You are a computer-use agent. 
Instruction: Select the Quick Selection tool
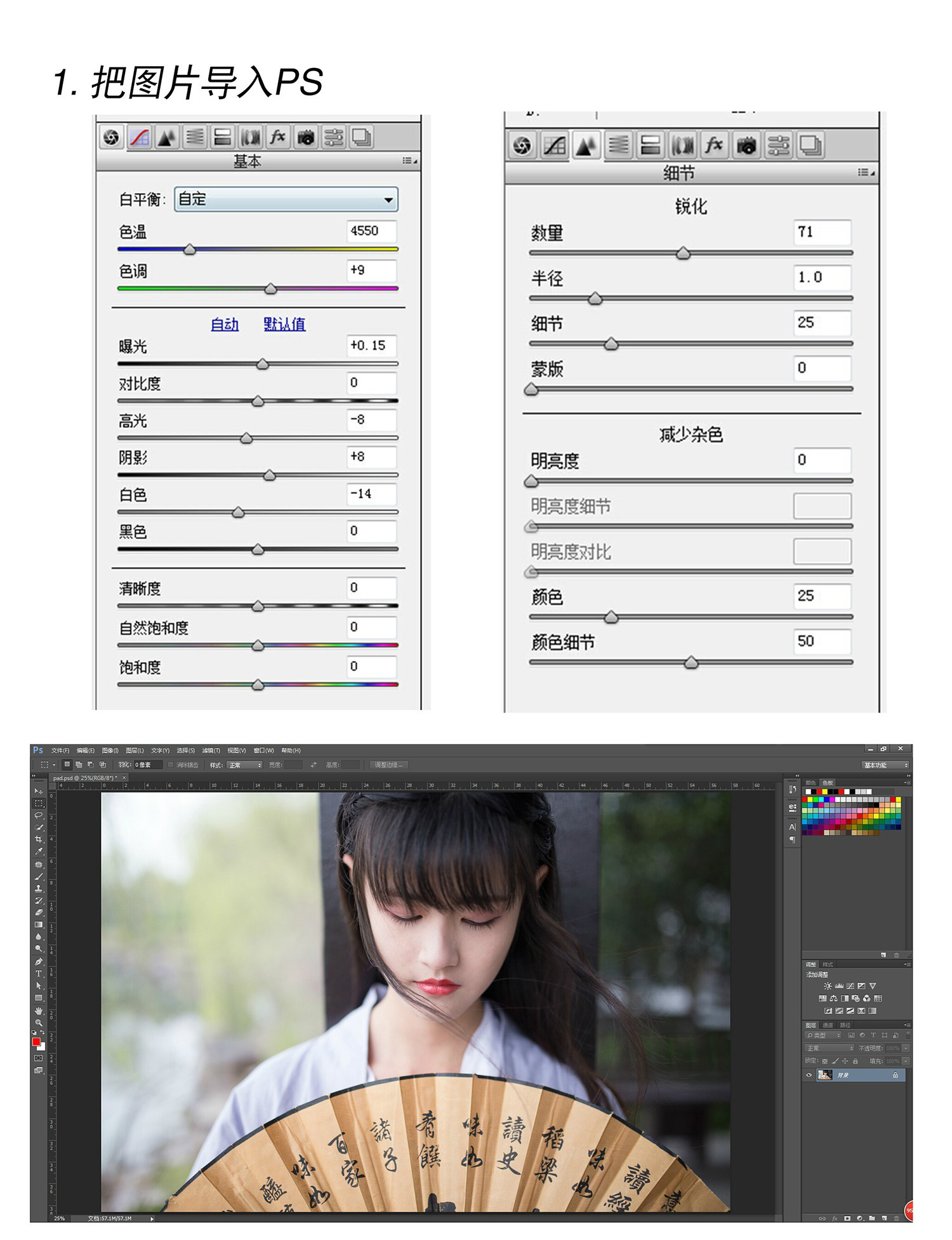(x=39, y=827)
